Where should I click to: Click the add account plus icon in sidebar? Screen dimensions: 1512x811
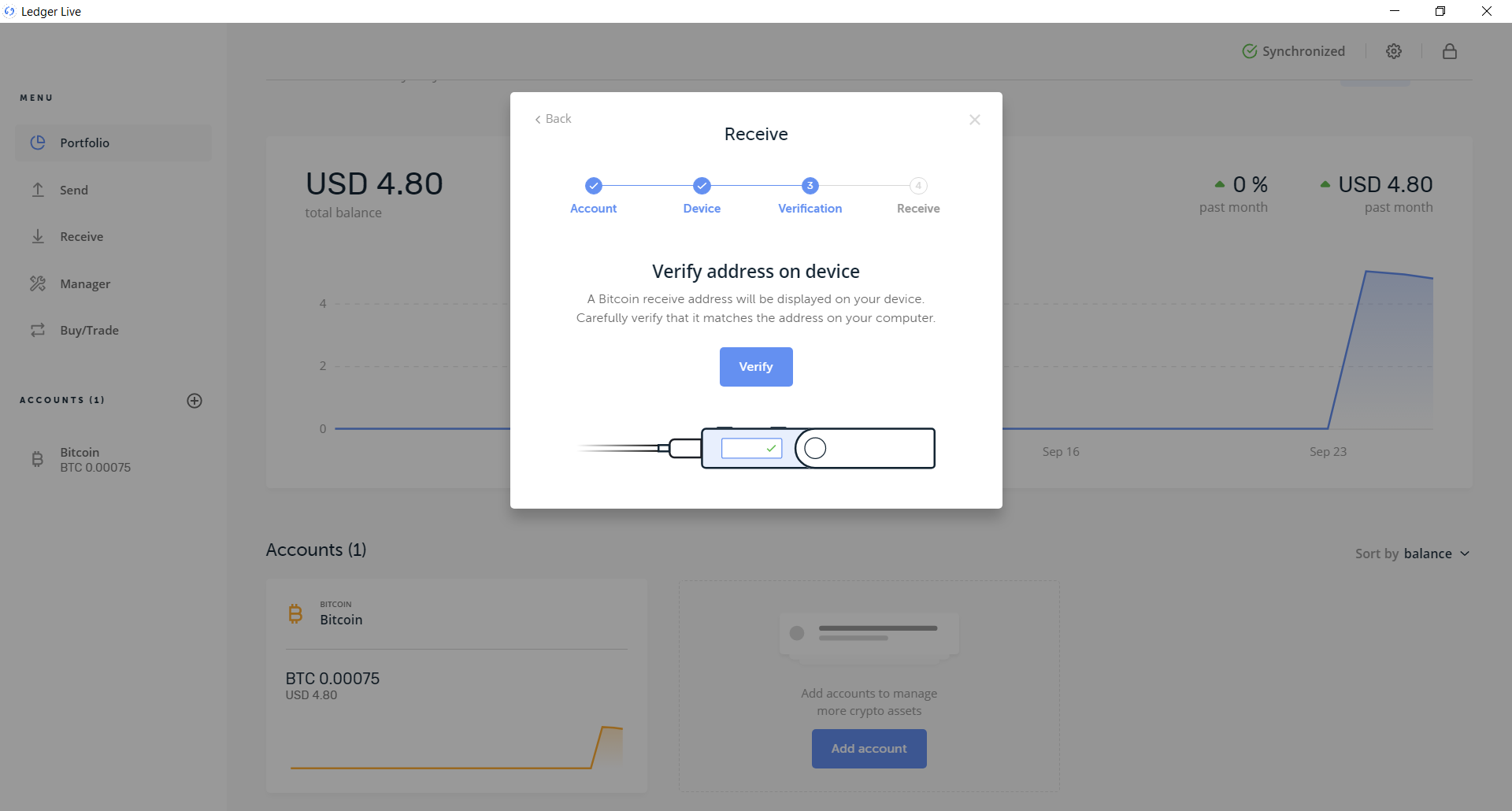pos(195,401)
